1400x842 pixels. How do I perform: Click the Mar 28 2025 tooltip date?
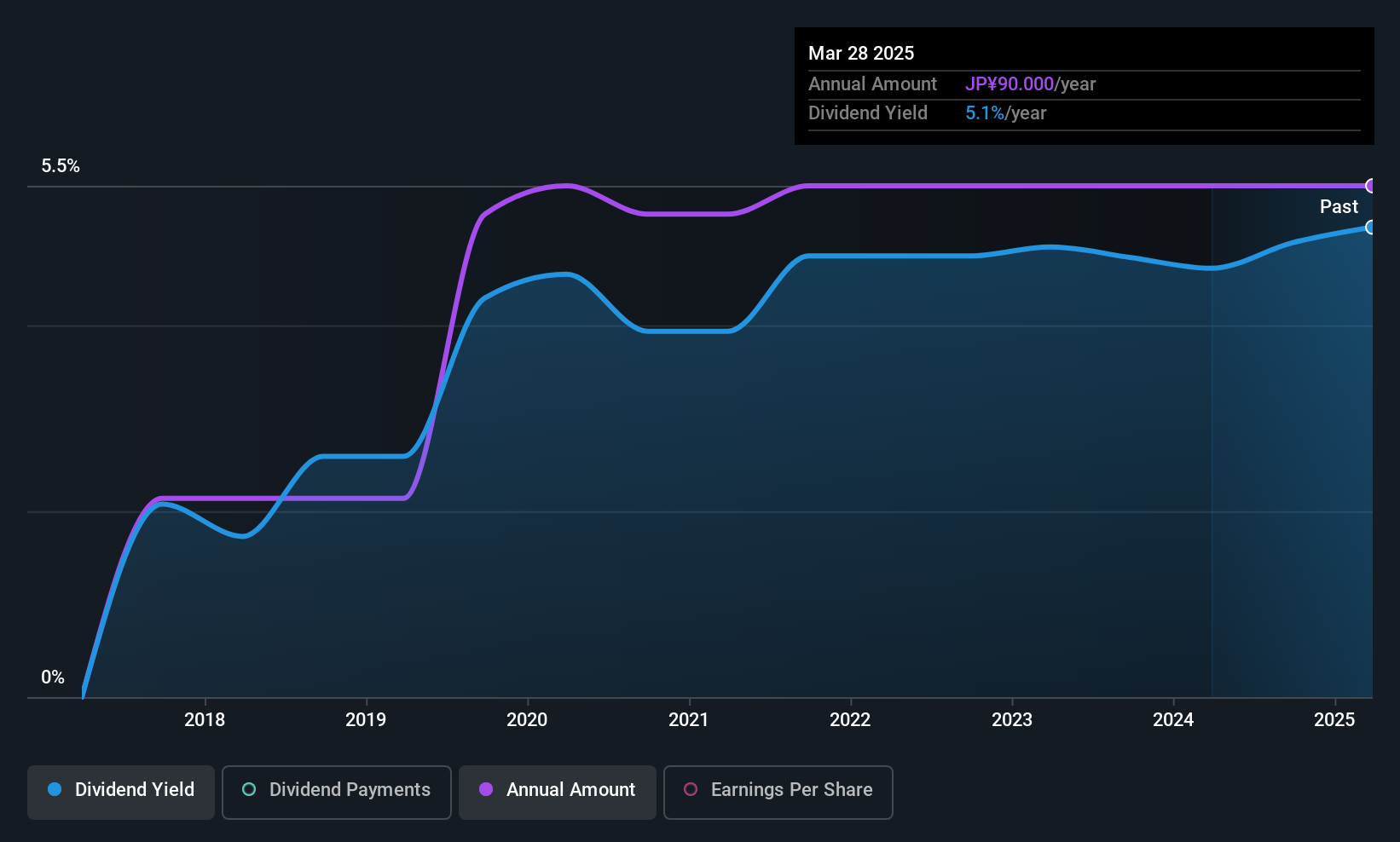click(861, 54)
